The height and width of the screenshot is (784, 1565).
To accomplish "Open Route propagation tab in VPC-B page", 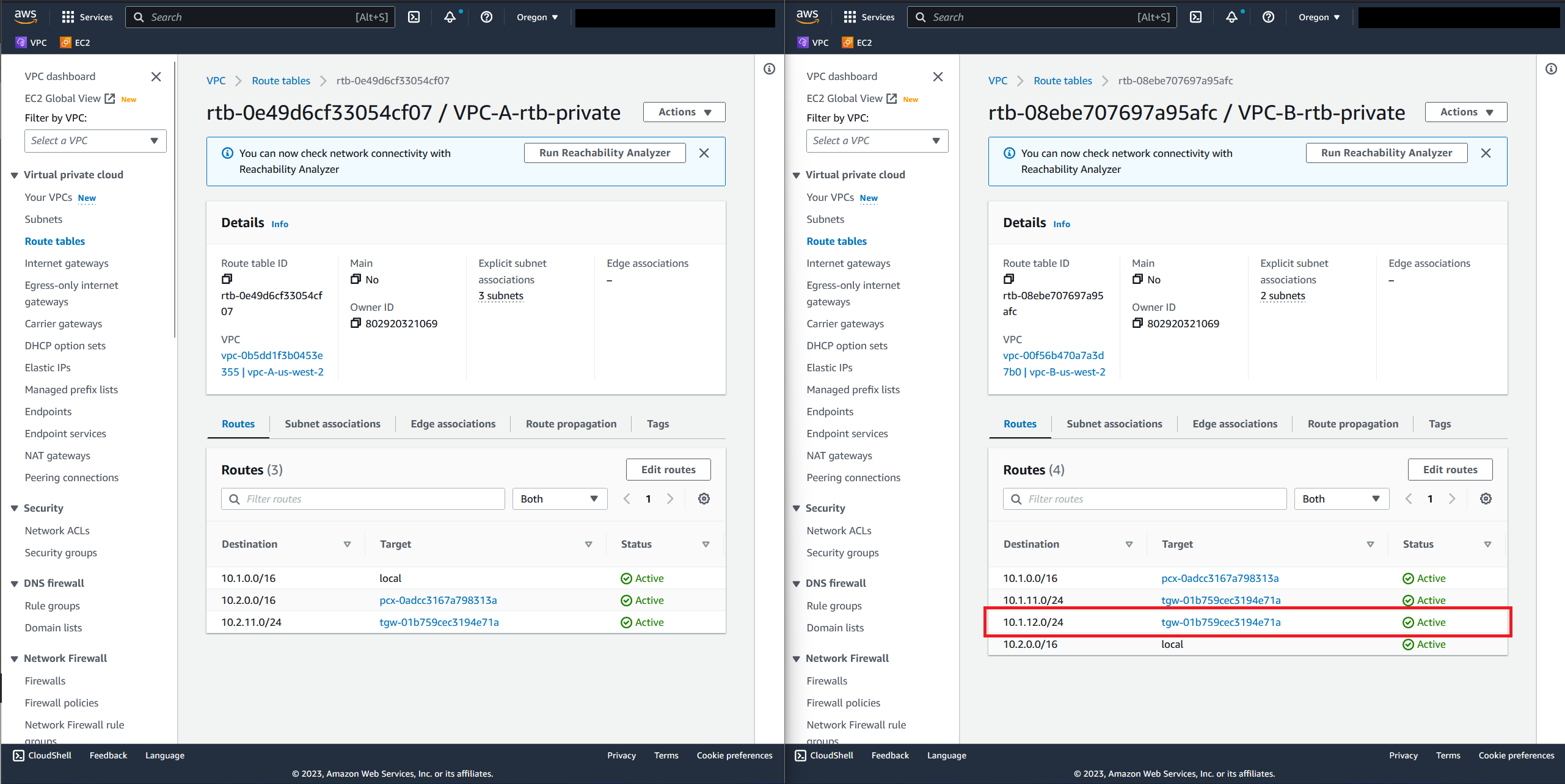I will (x=1352, y=424).
